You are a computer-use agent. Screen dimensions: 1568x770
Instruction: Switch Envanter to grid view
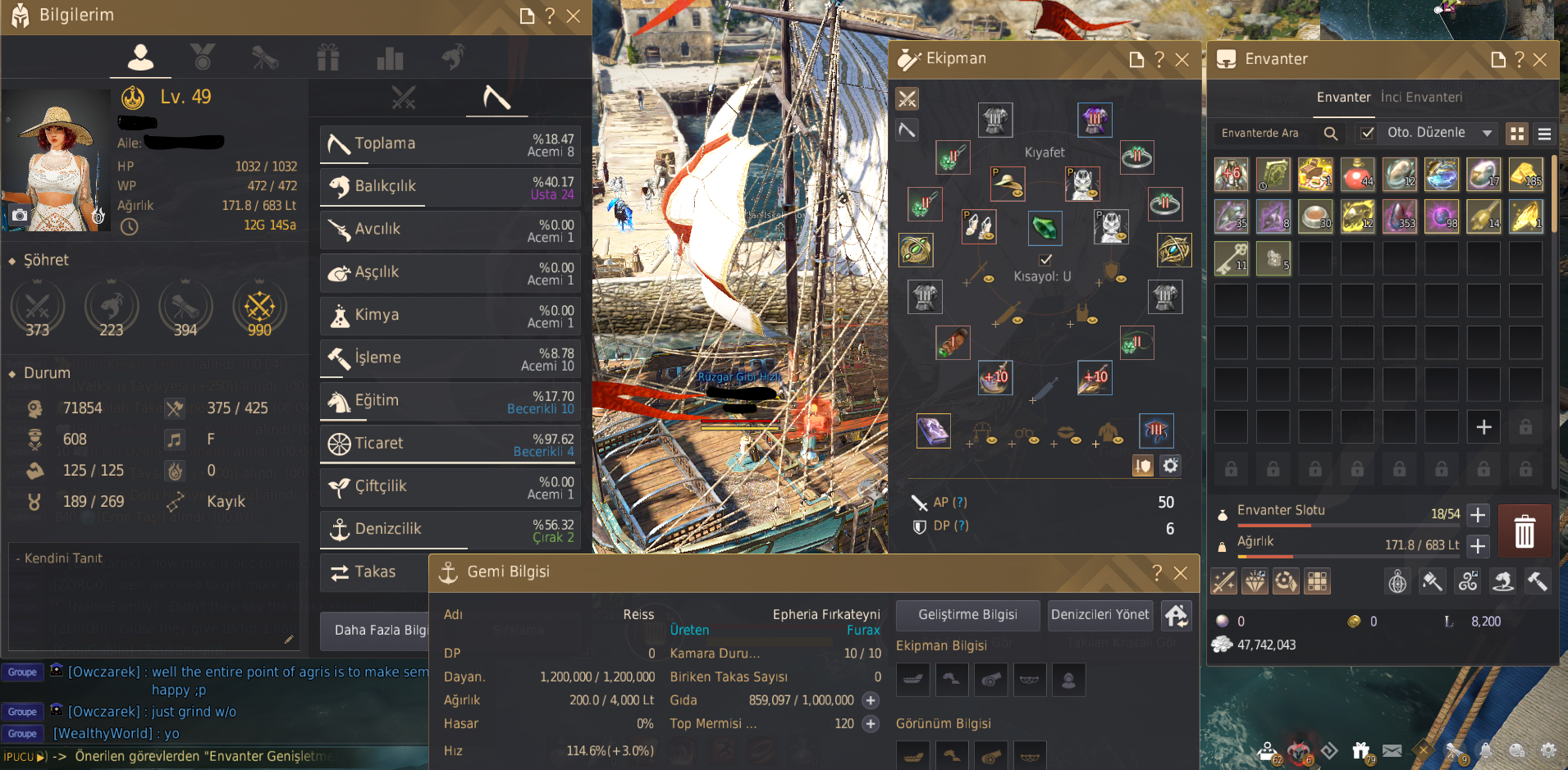1517,134
